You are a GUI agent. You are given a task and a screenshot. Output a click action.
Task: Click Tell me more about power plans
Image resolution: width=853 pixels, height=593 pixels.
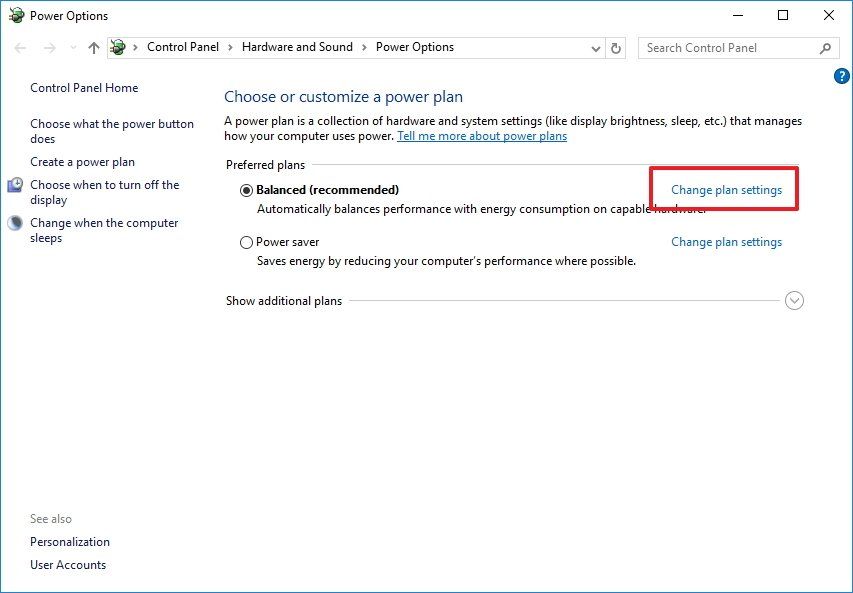(x=482, y=136)
